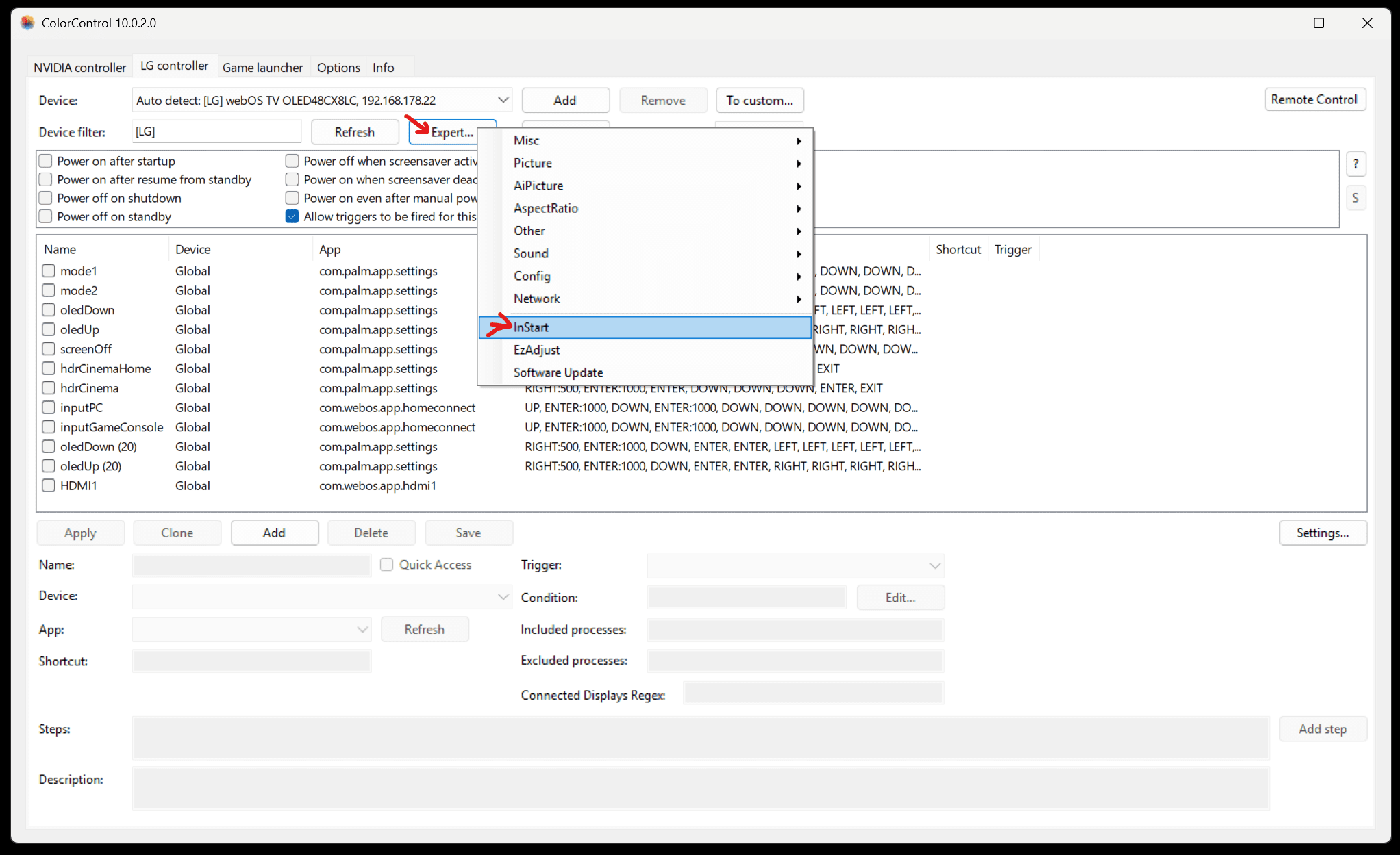Click the To custom... button
Image resolution: width=1400 pixels, height=855 pixels.
pyautogui.click(x=760, y=100)
